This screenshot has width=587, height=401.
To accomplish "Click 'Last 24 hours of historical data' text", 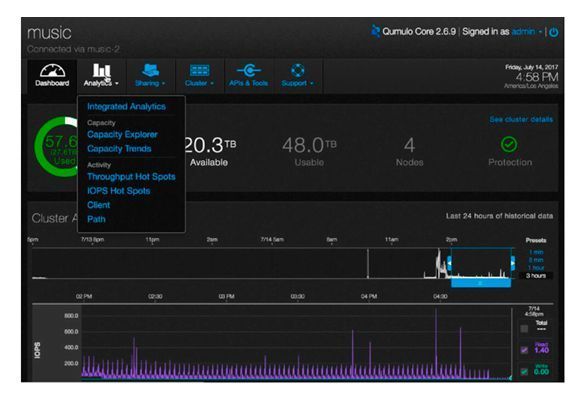I will (x=499, y=216).
